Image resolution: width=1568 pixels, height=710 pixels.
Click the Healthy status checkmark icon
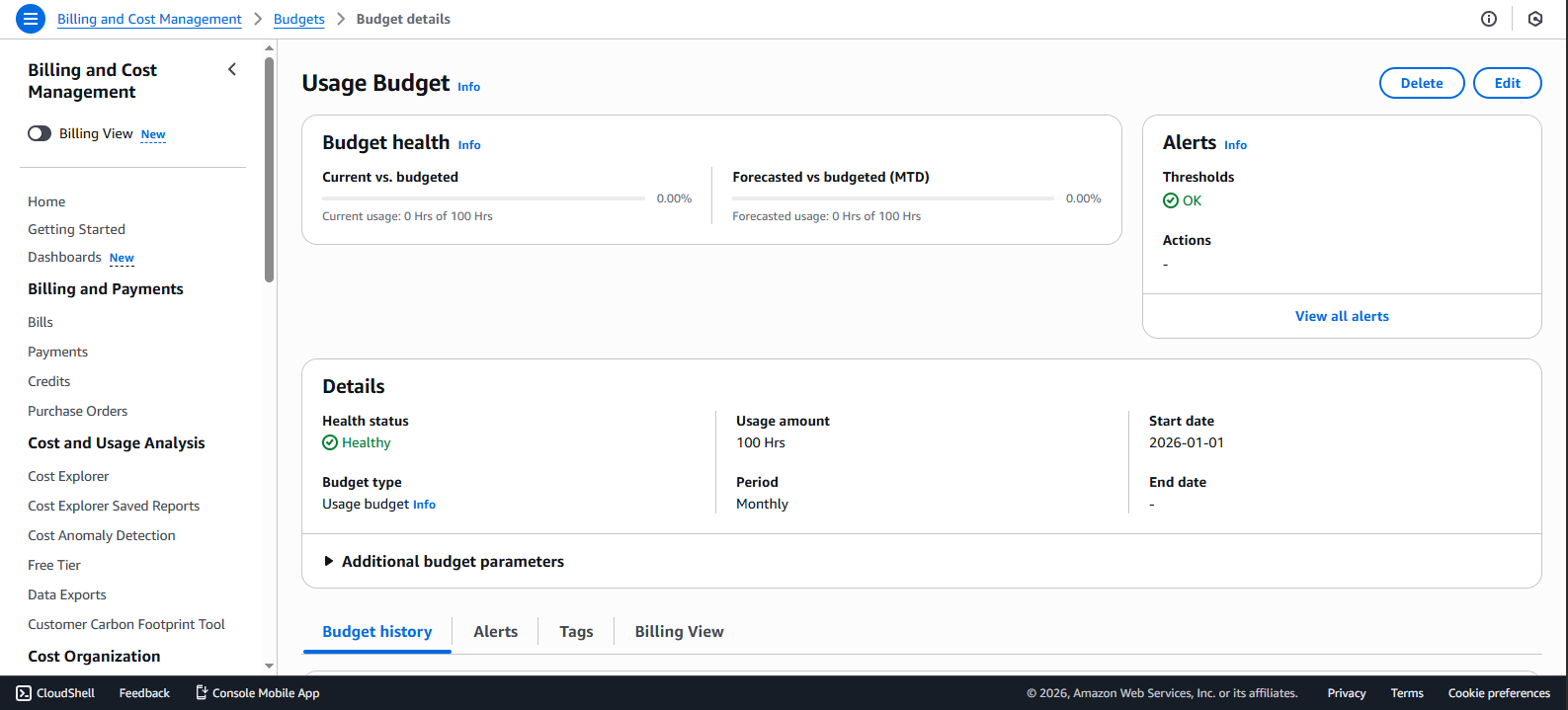pyautogui.click(x=330, y=442)
